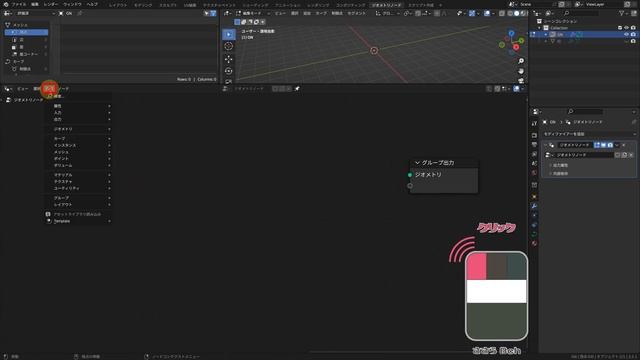Open the モディファイアーを追加 dropdown
This screenshot has height=360, width=640.
click(589, 134)
